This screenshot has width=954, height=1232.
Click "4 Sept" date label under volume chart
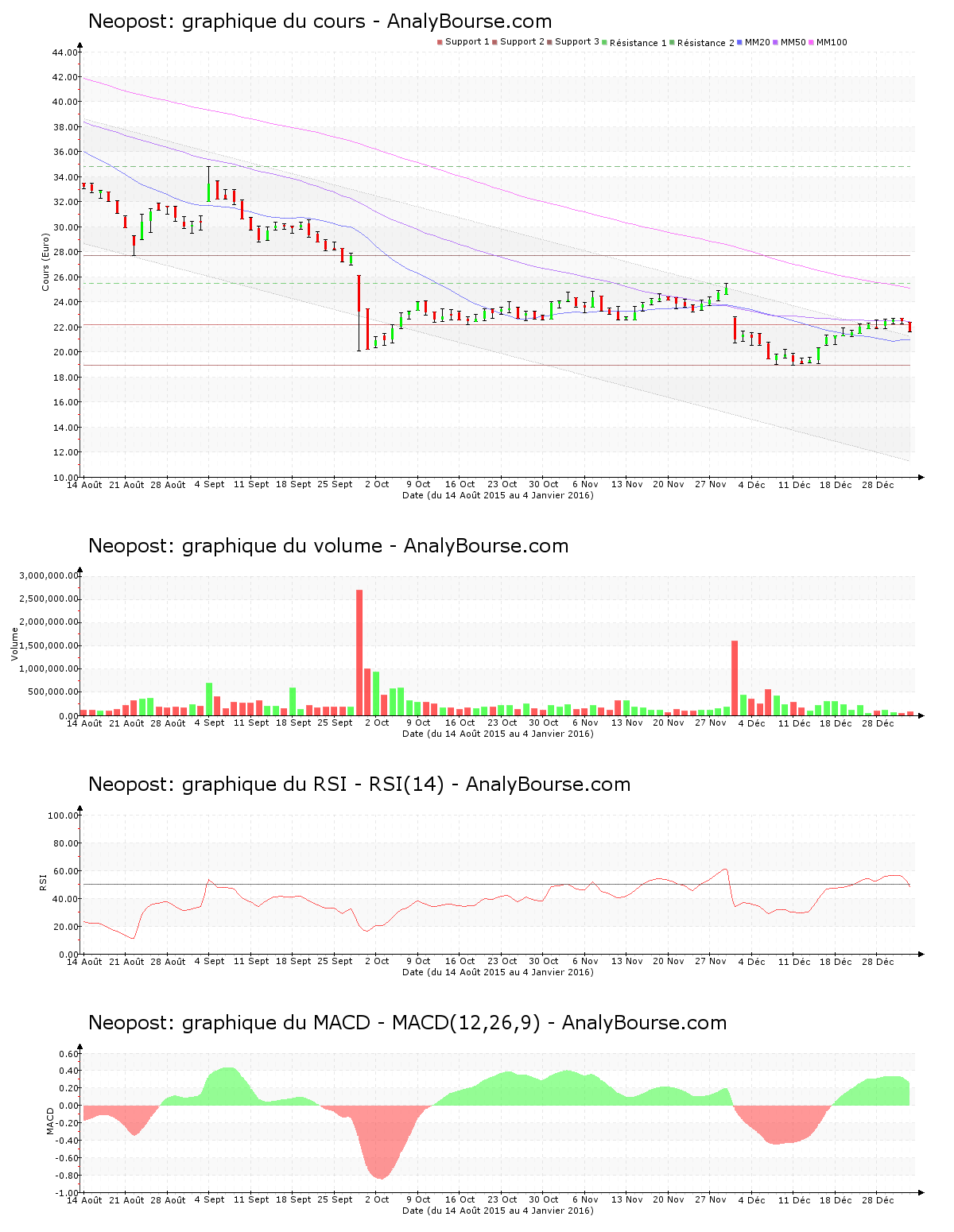[x=209, y=723]
